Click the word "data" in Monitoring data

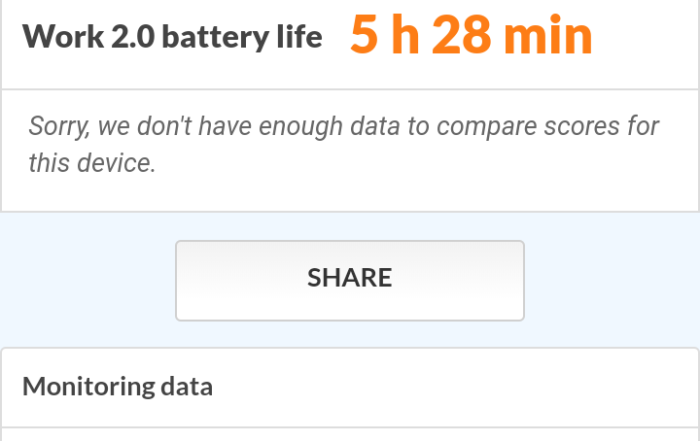186,387
